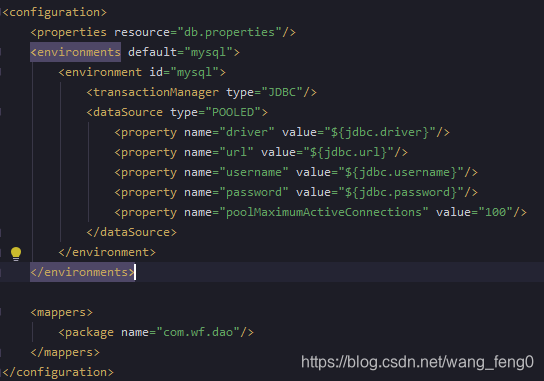Click the "url" property name
Viewport: 544px width, 381px height.
click(236, 152)
